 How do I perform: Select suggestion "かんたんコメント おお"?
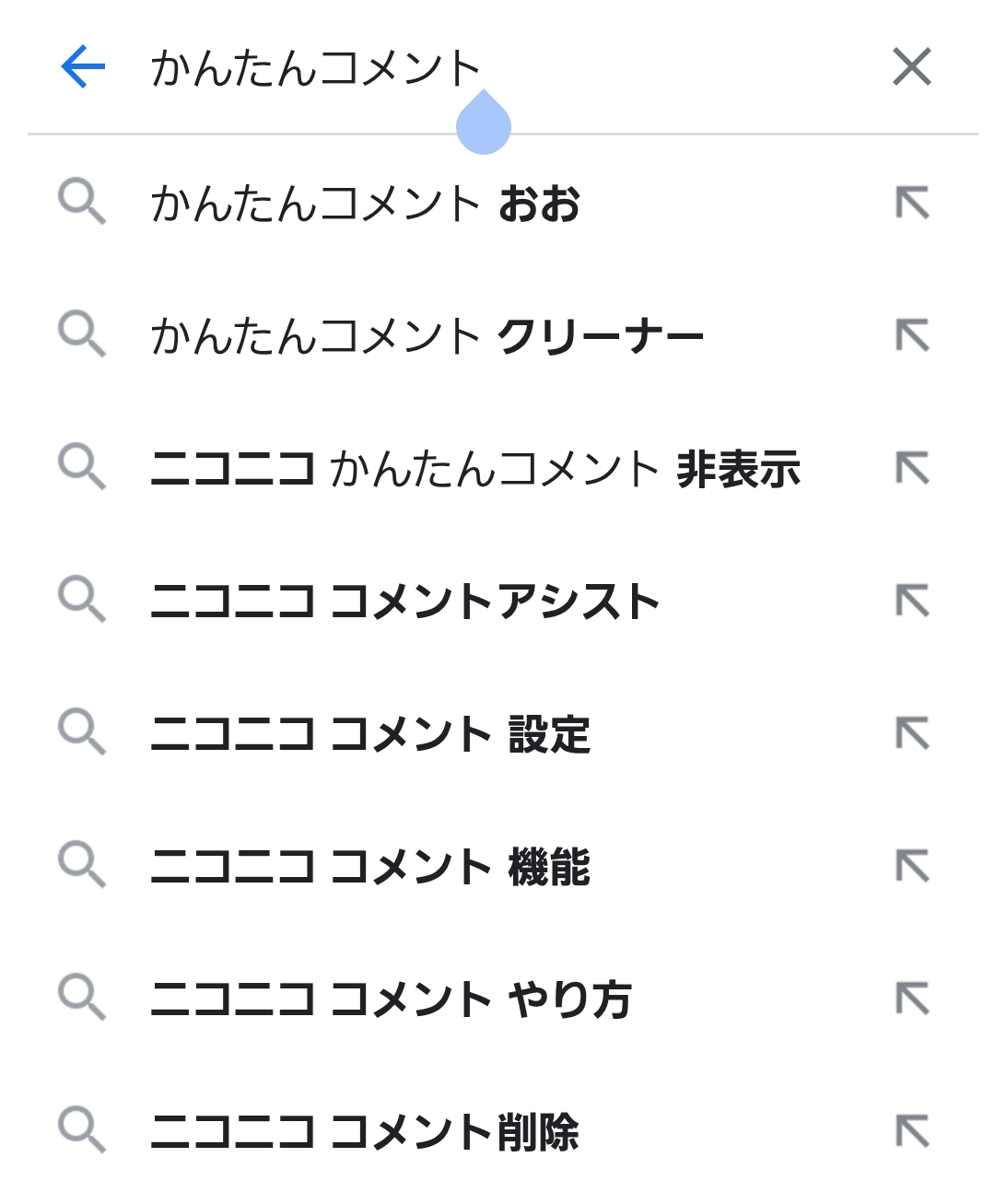[x=366, y=204]
